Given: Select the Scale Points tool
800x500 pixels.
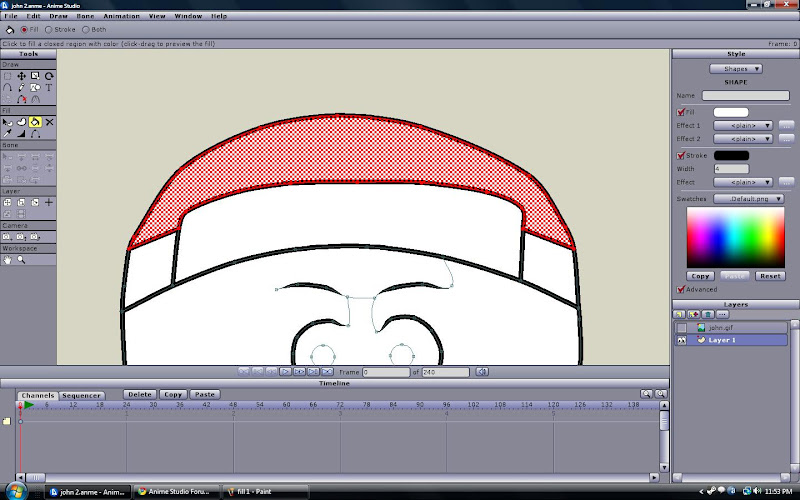Looking at the screenshot, I should pos(35,76).
